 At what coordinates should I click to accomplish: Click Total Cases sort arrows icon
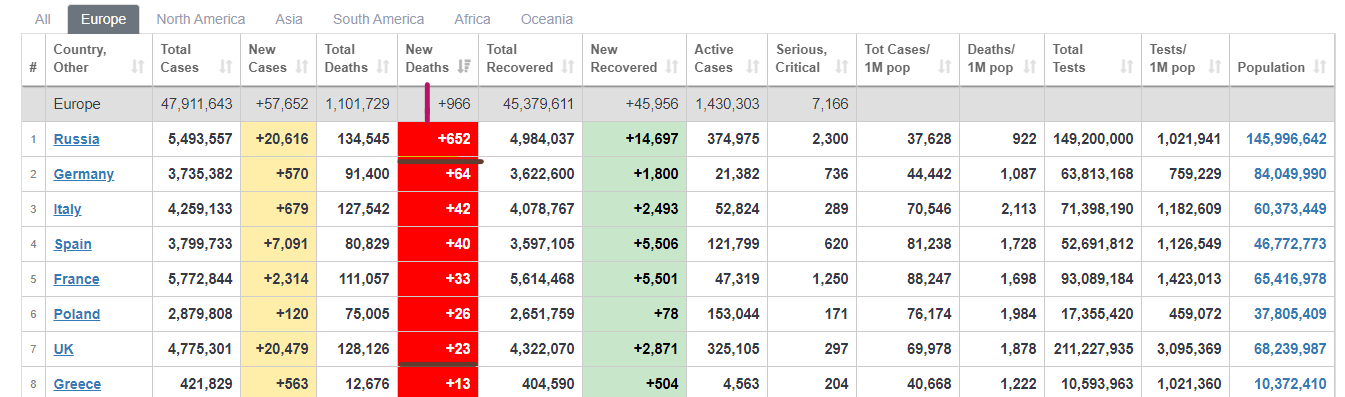(x=225, y=67)
